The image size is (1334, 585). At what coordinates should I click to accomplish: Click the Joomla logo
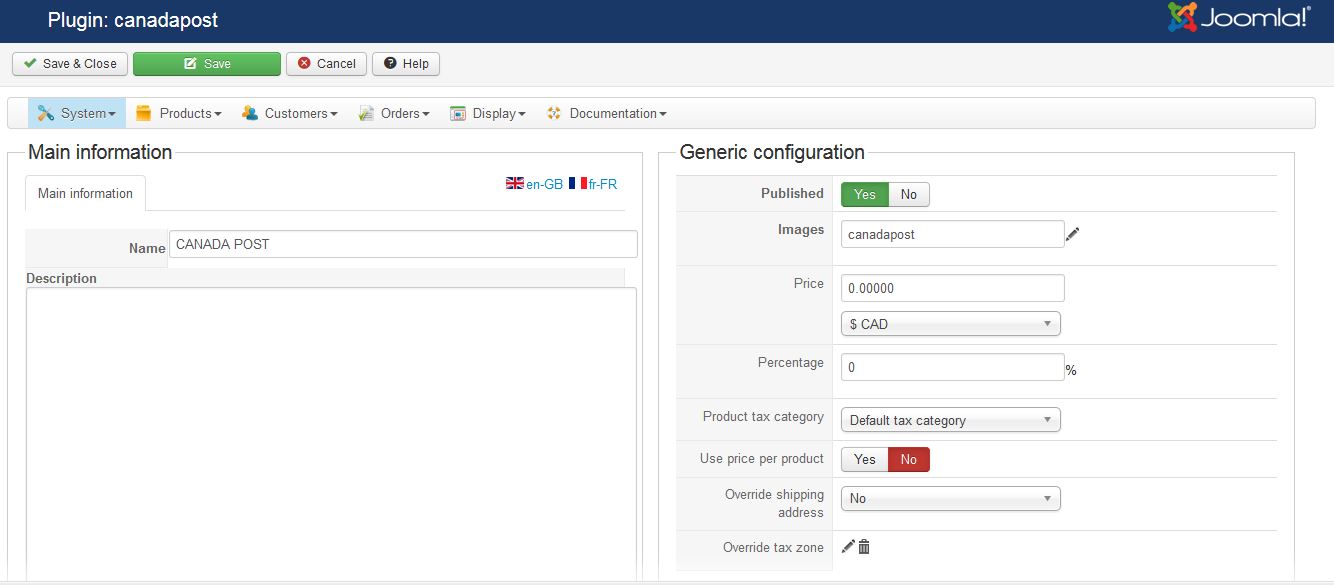pos(1239,18)
